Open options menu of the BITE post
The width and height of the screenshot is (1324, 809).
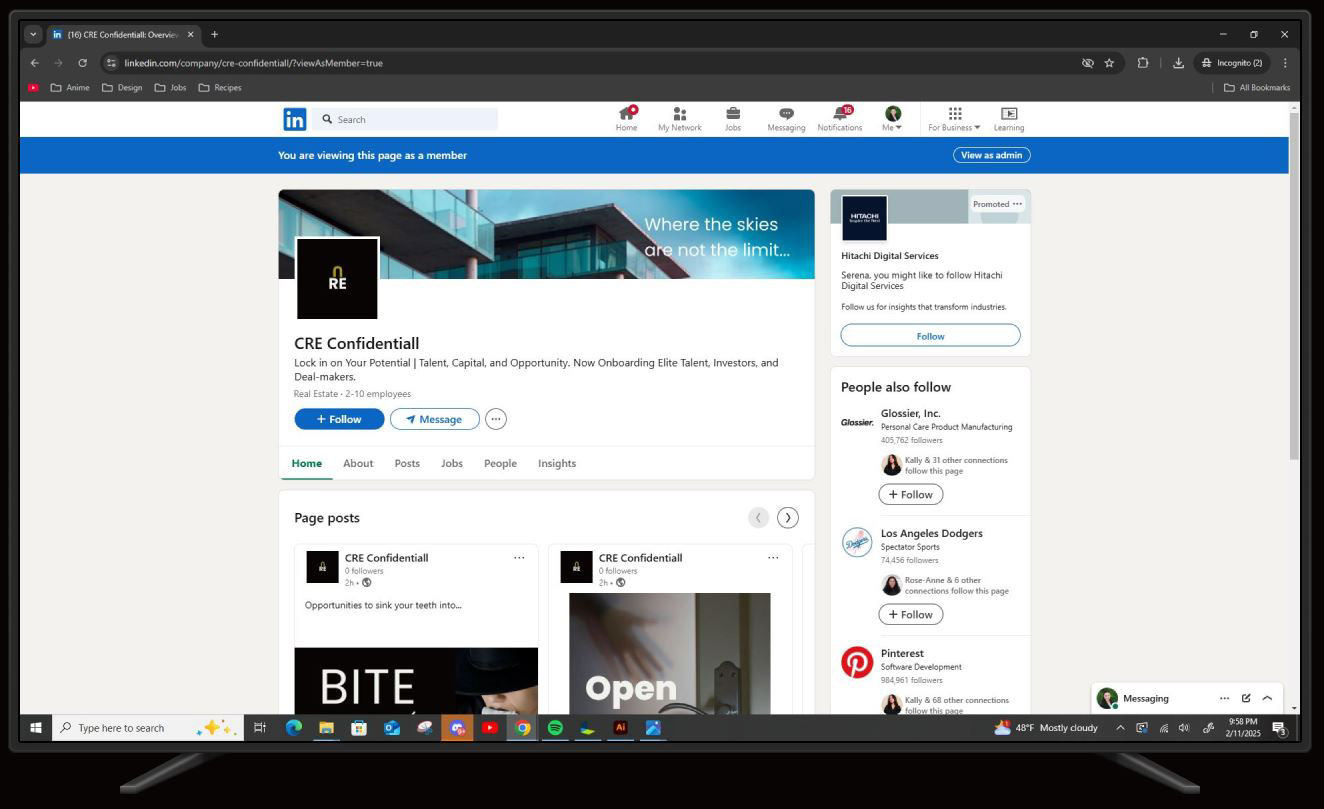click(519, 558)
